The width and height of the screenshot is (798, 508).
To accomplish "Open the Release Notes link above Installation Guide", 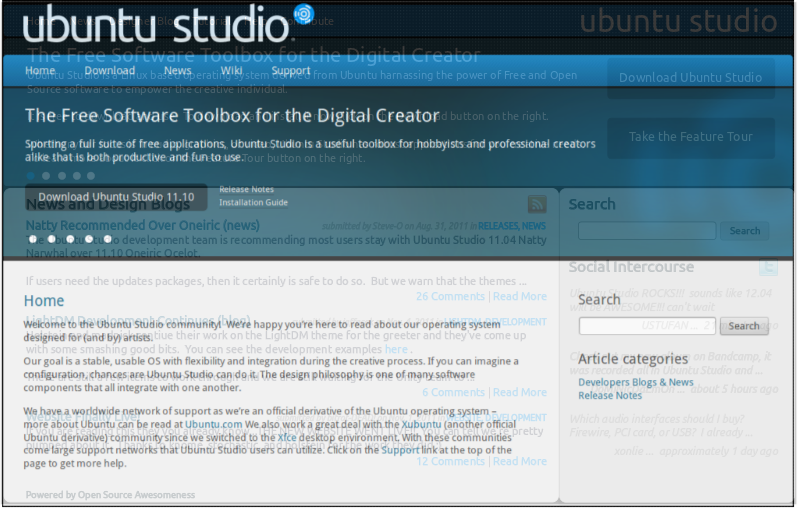I will (x=246, y=189).
